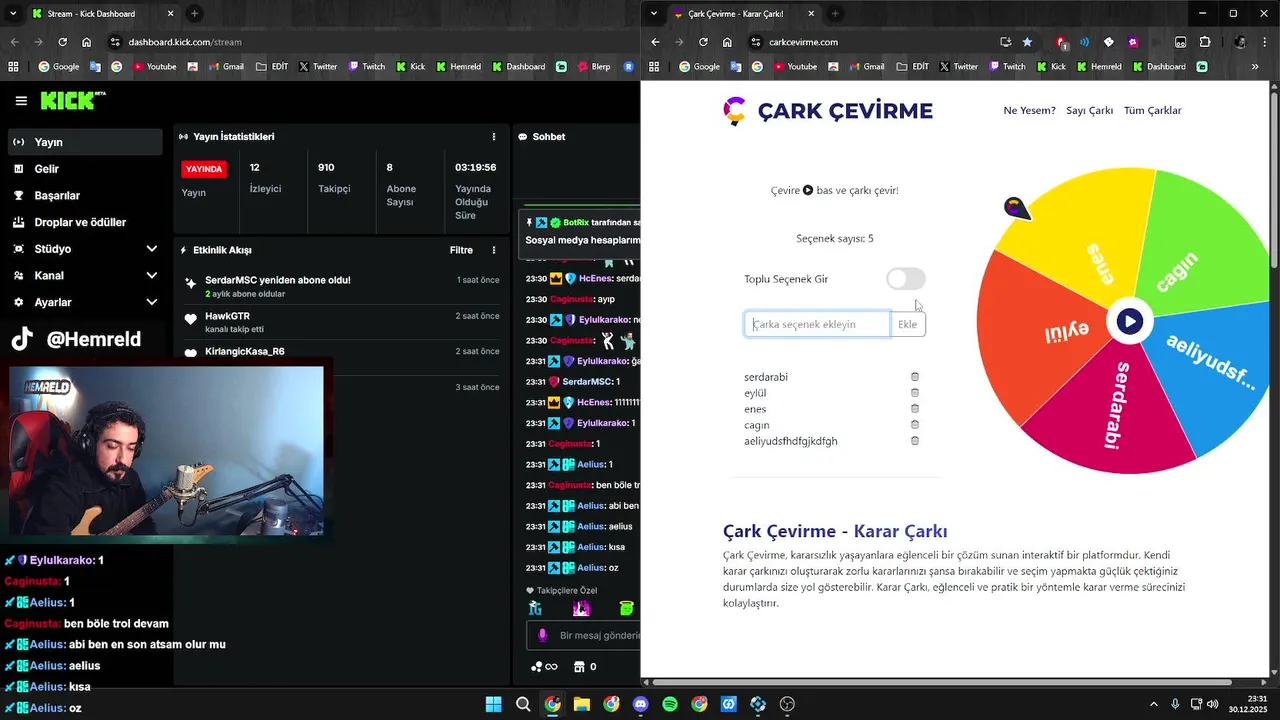
Task: Click the purple microphone icon in chat input
Action: pyautogui.click(x=543, y=635)
